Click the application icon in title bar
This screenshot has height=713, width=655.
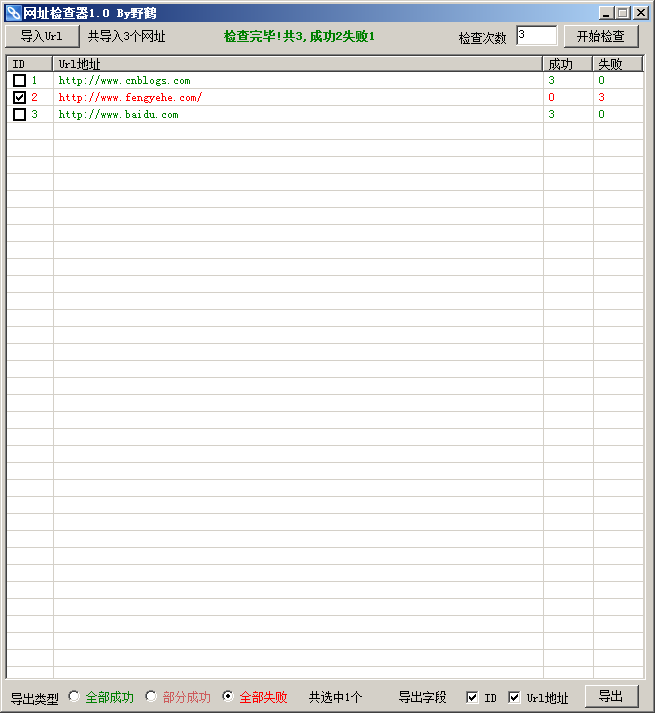point(14,13)
